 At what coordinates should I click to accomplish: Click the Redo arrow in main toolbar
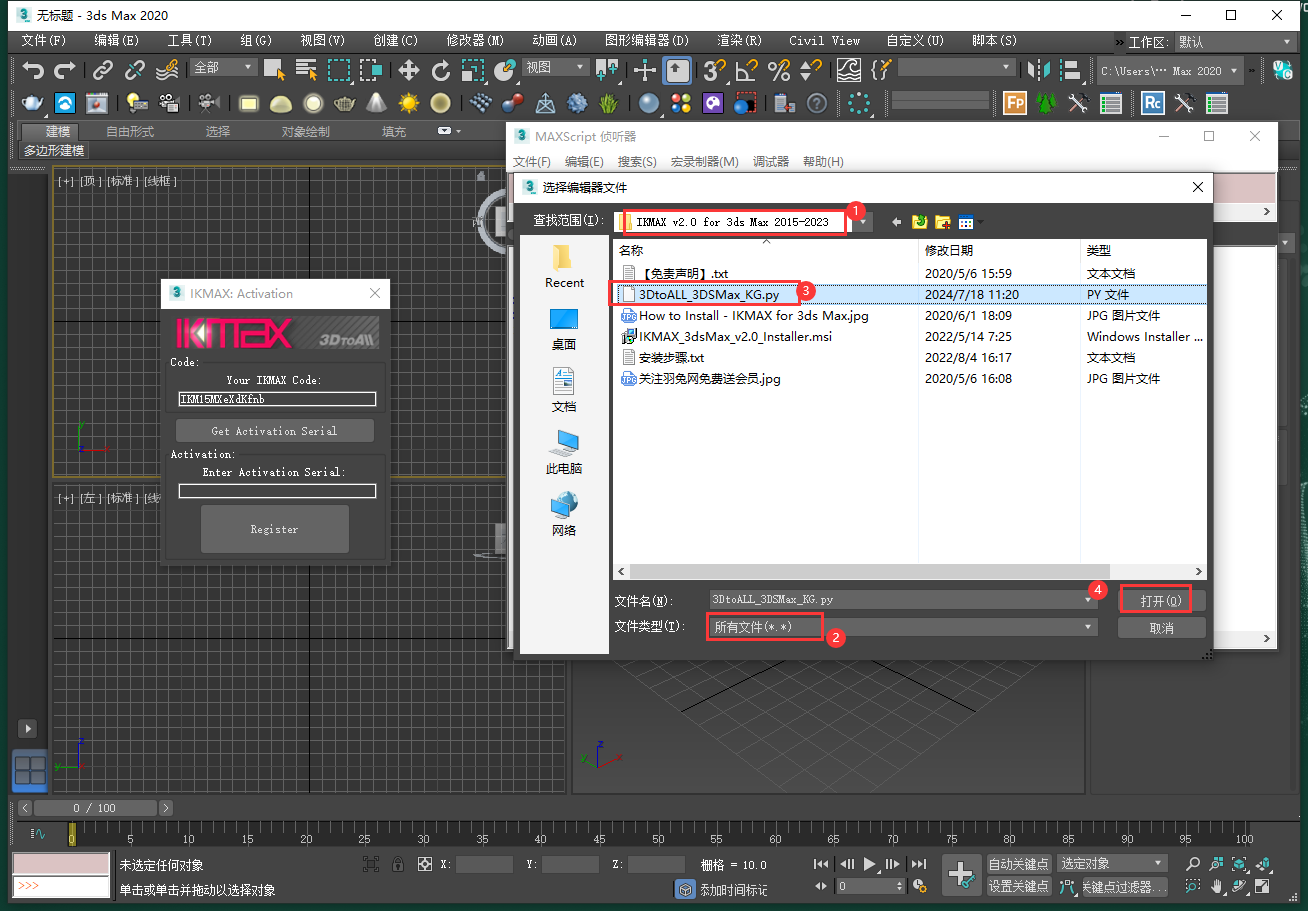click(x=65, y=70)
